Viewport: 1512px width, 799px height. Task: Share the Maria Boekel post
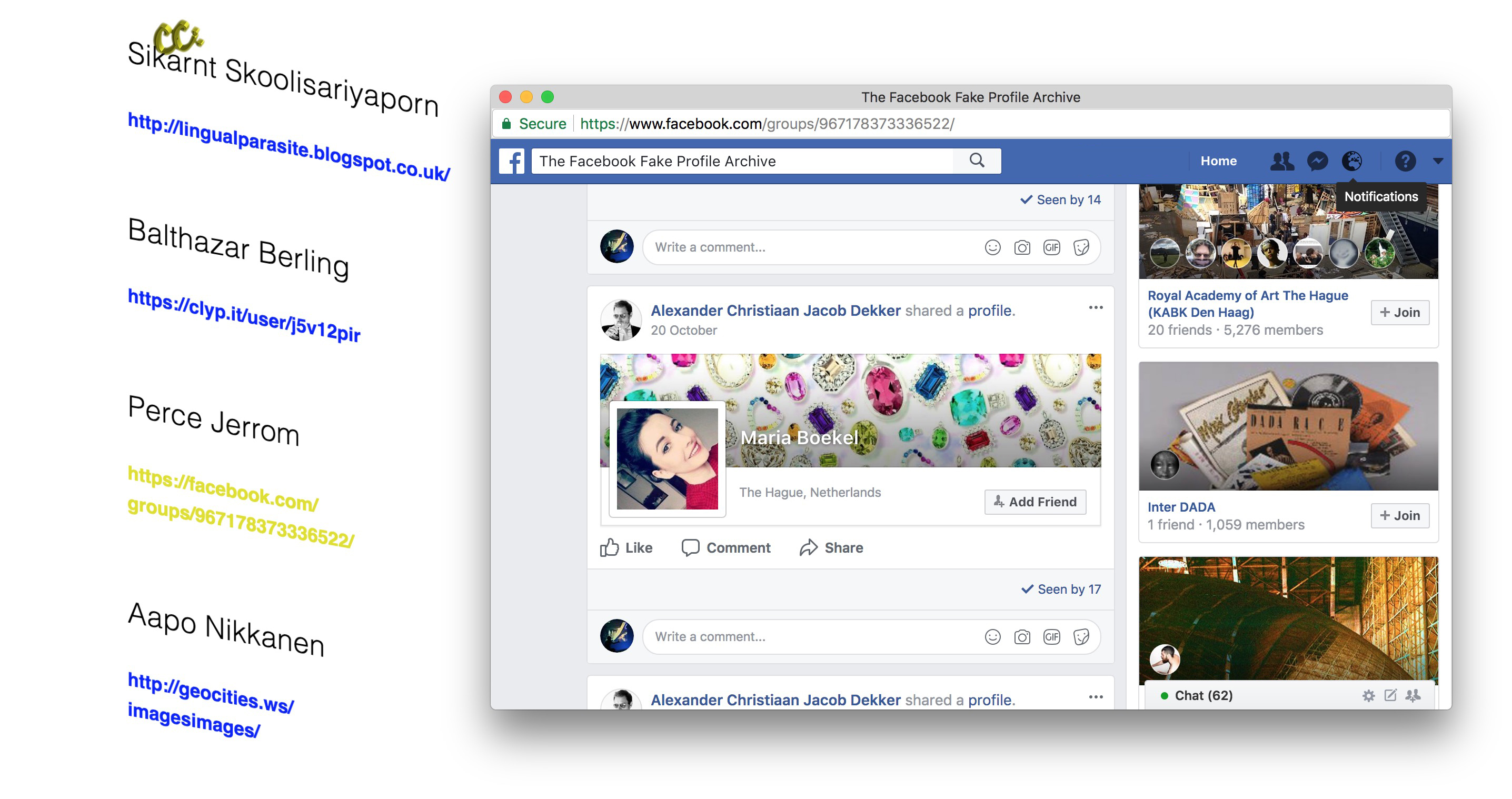click(x=831, y=547)
